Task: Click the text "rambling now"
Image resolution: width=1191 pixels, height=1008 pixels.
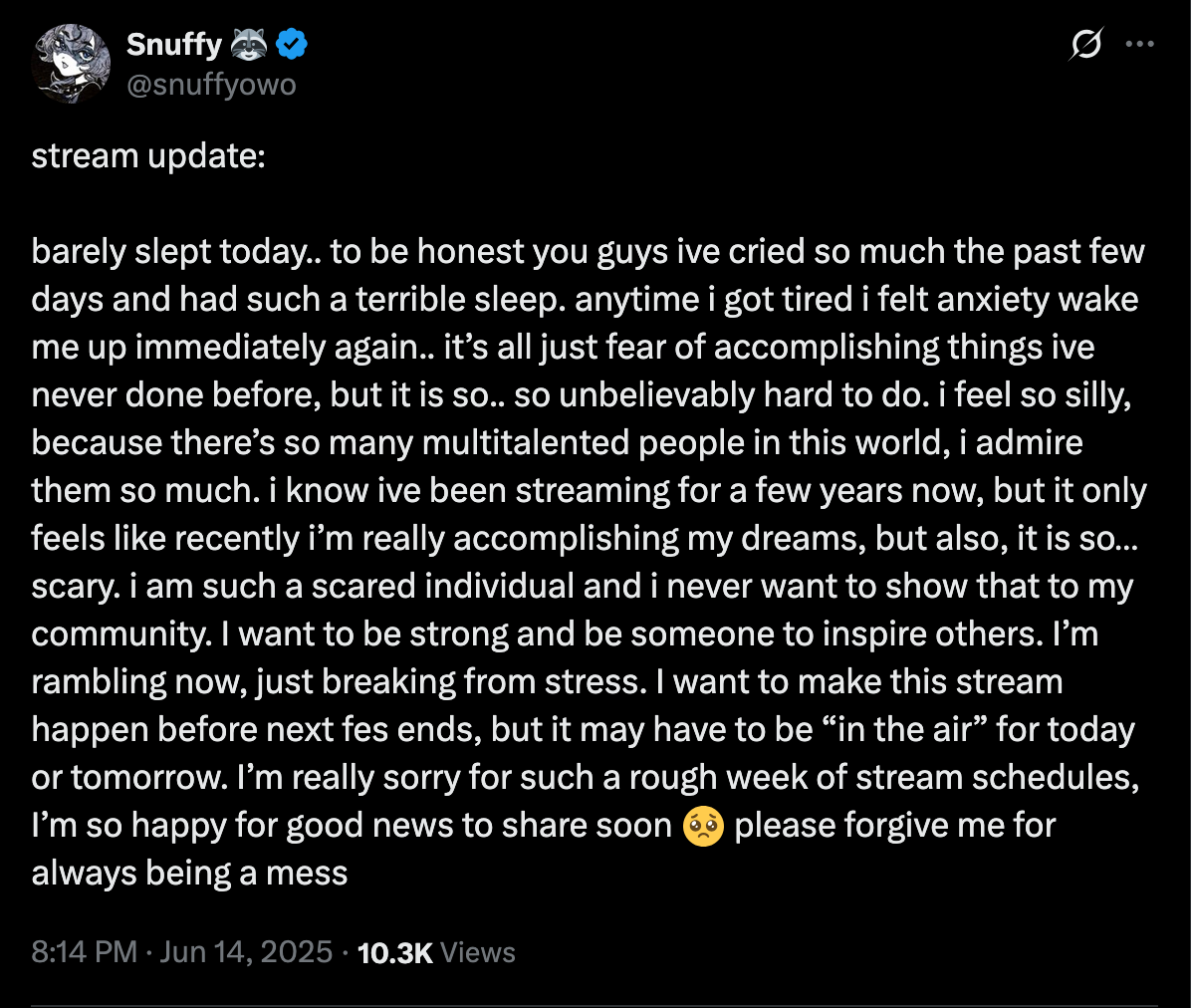Action: coord(138,682)
